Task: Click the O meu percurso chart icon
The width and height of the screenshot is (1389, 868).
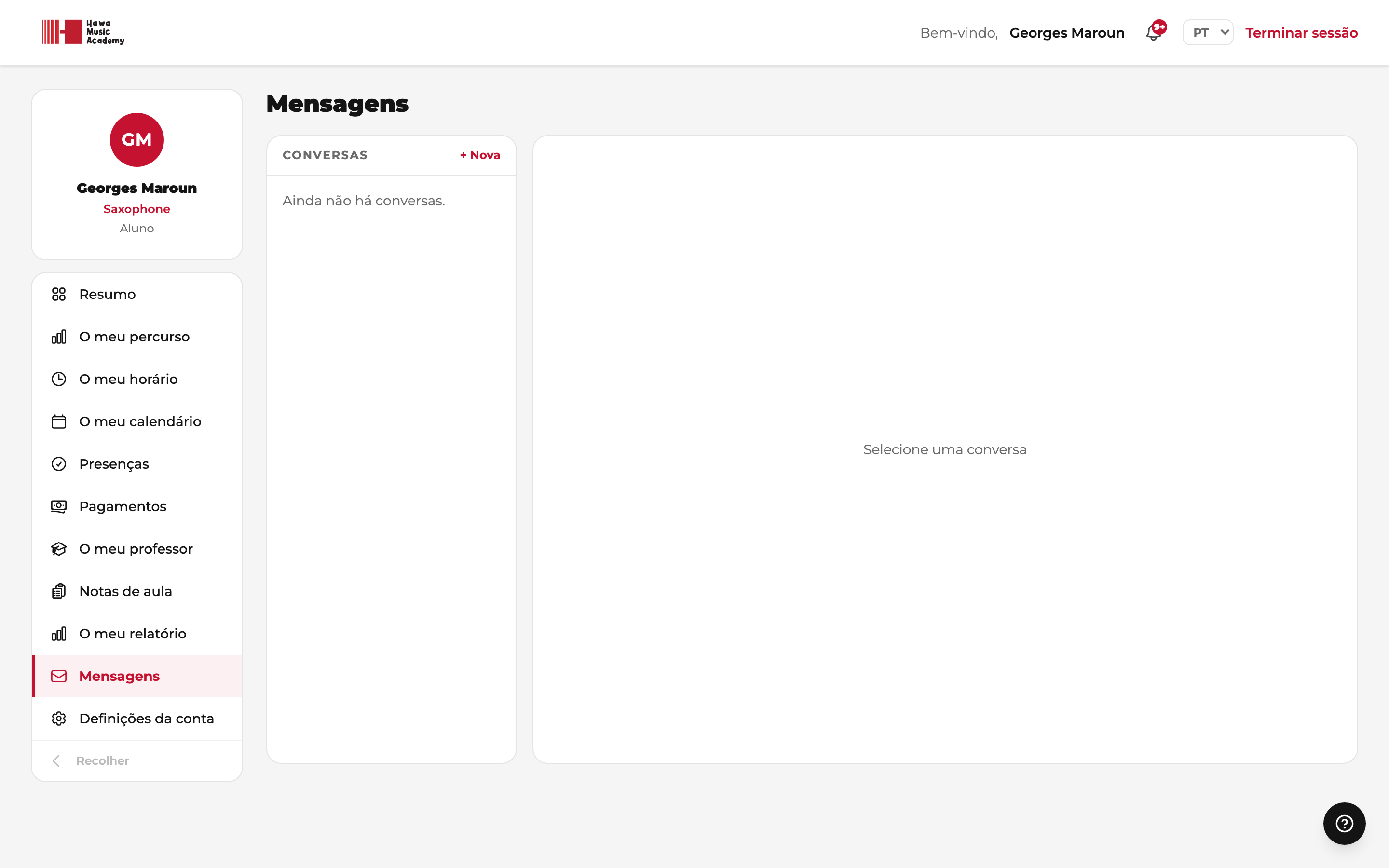Action: coord(58,337)
